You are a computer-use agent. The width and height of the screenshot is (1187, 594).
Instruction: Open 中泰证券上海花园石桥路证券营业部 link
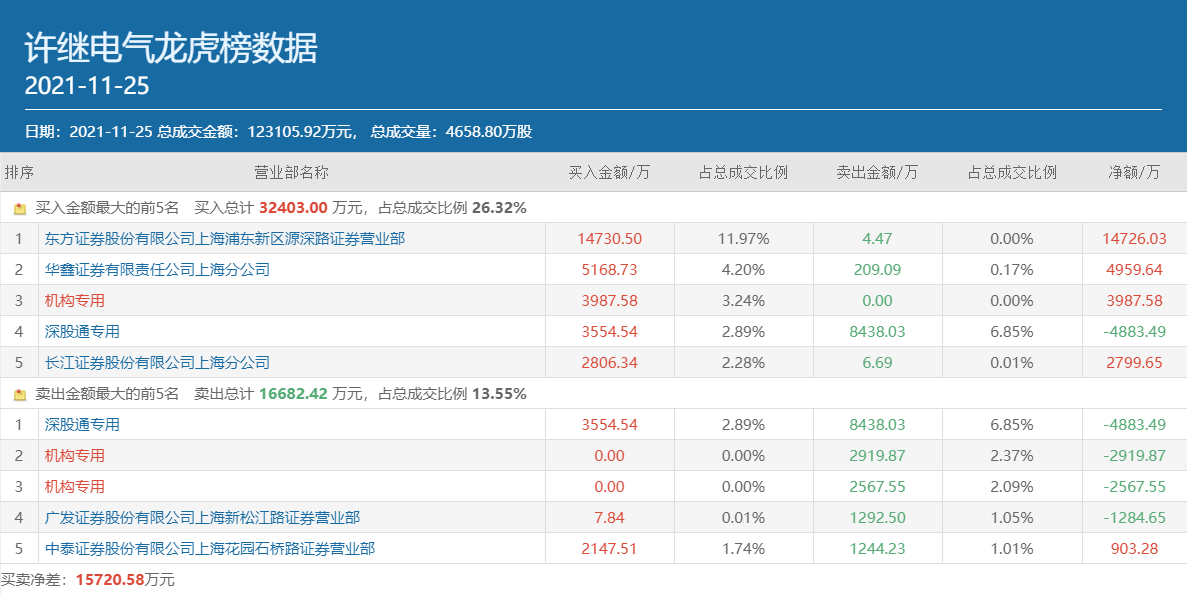(210, 549)
